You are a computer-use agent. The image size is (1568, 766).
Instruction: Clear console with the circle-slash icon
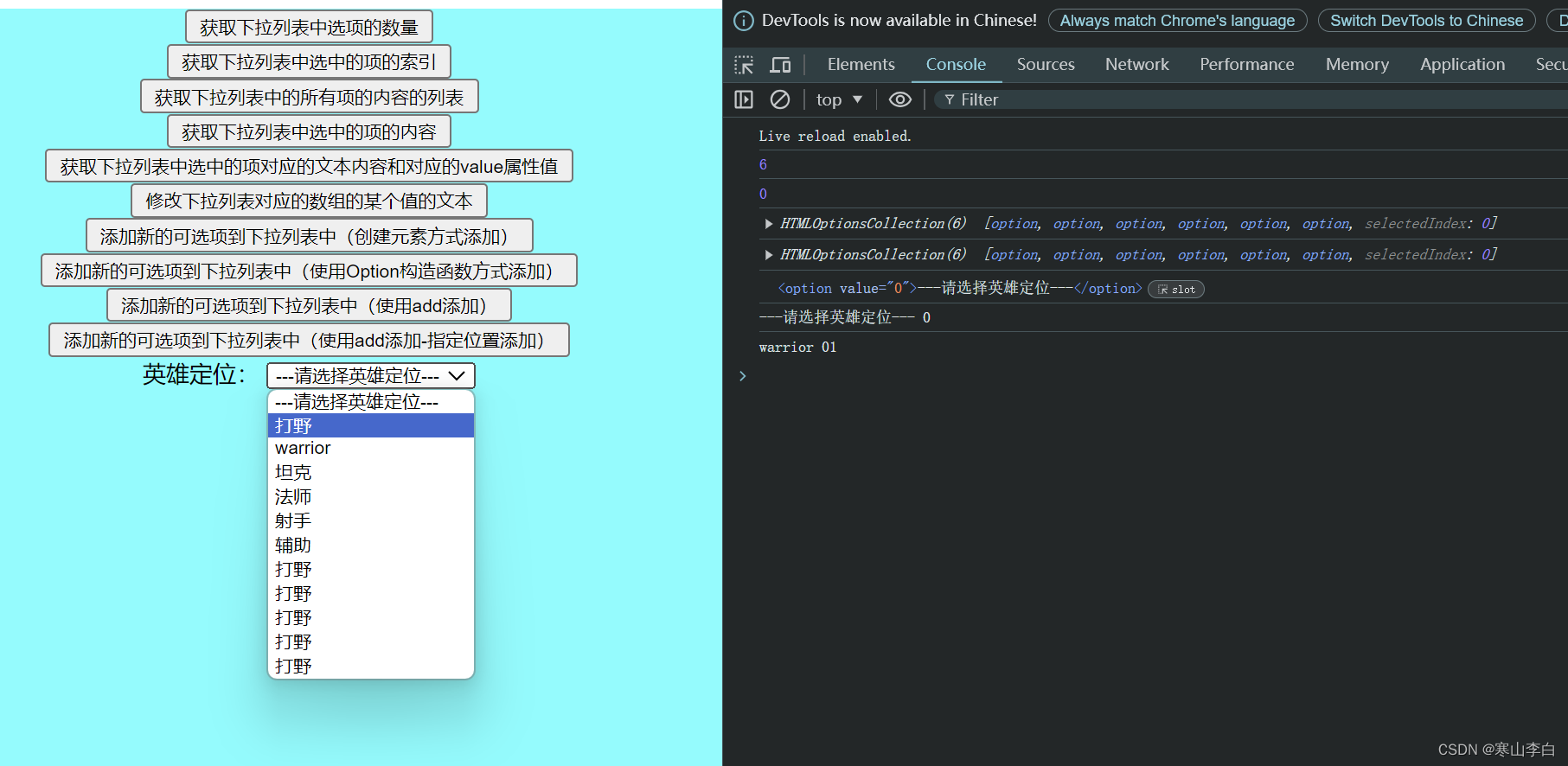pyautogui.click(x=780, y=99)
